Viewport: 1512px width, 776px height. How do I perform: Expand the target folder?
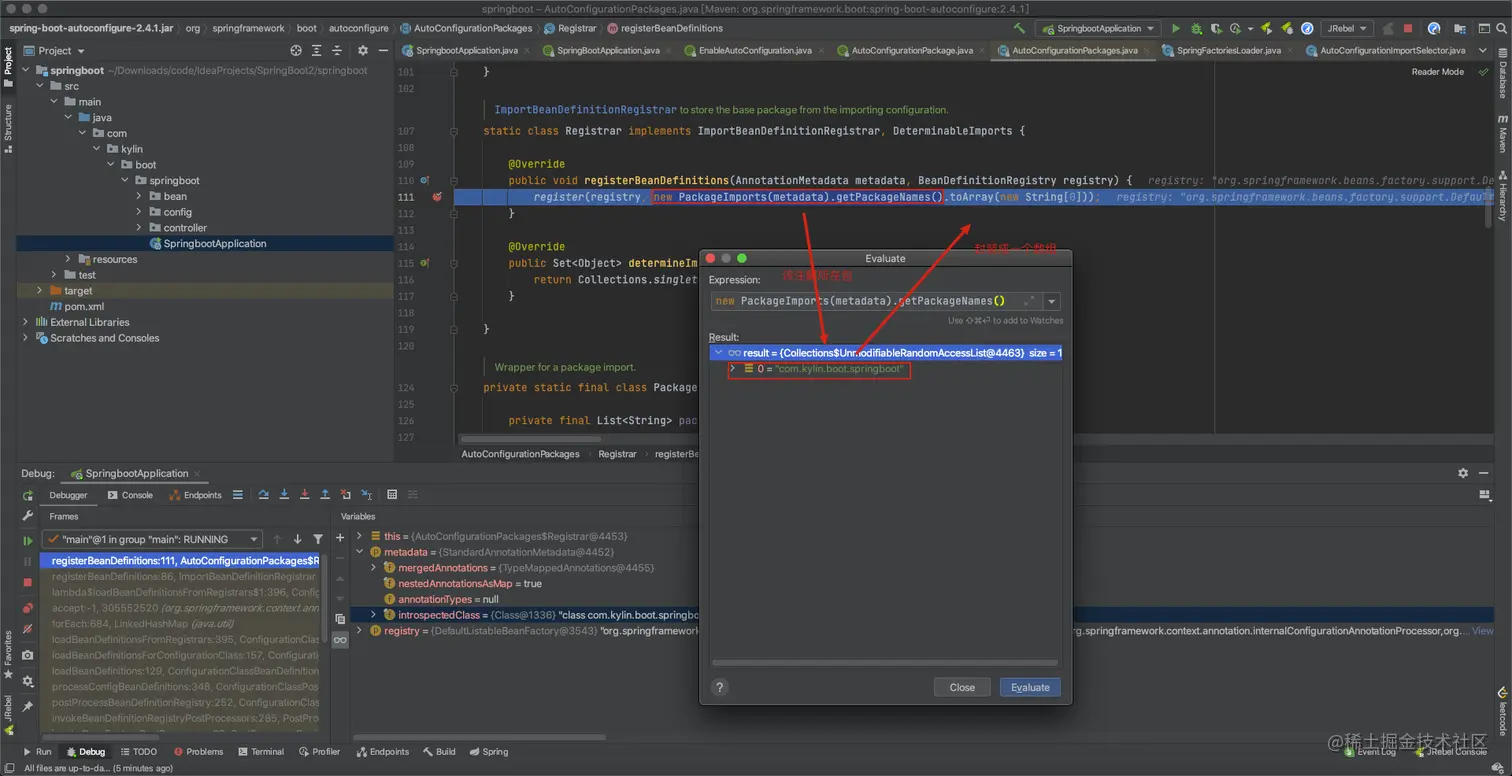pyautogui.click(x=40, y=291)
